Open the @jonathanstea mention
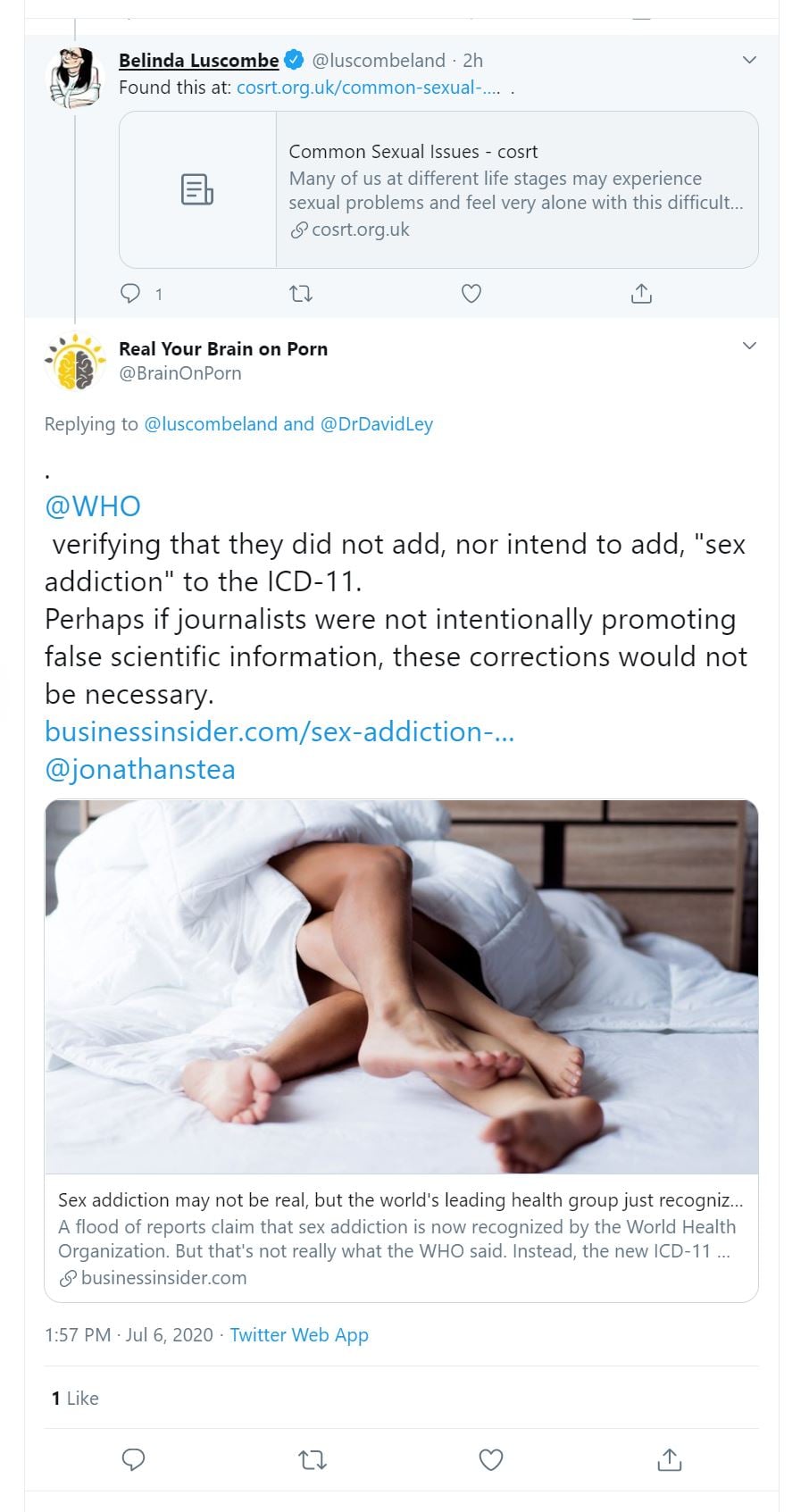This screenshot has height=1512, width=809. (140, 769)
